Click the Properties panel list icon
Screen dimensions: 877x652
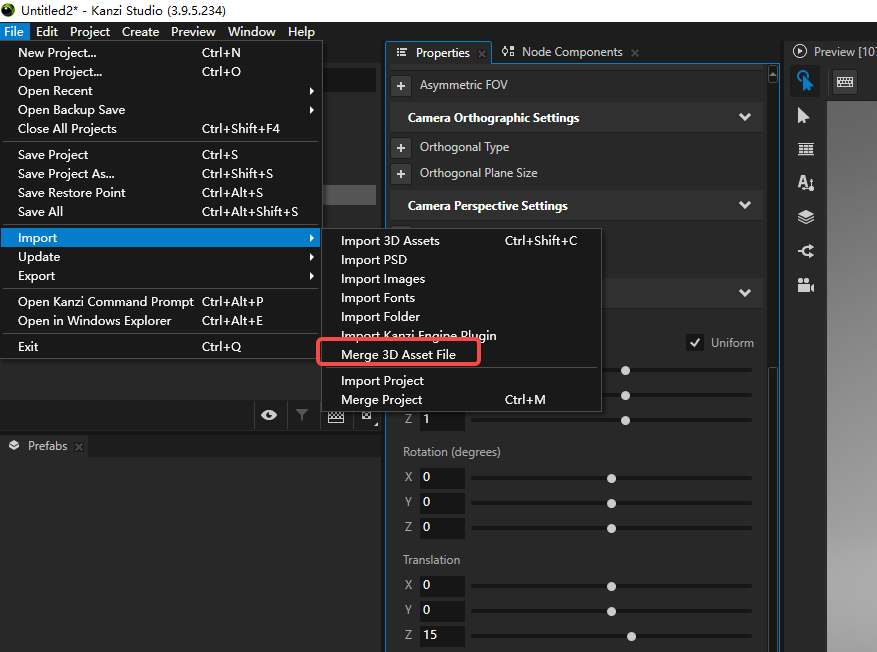click(x=401, y=53)
